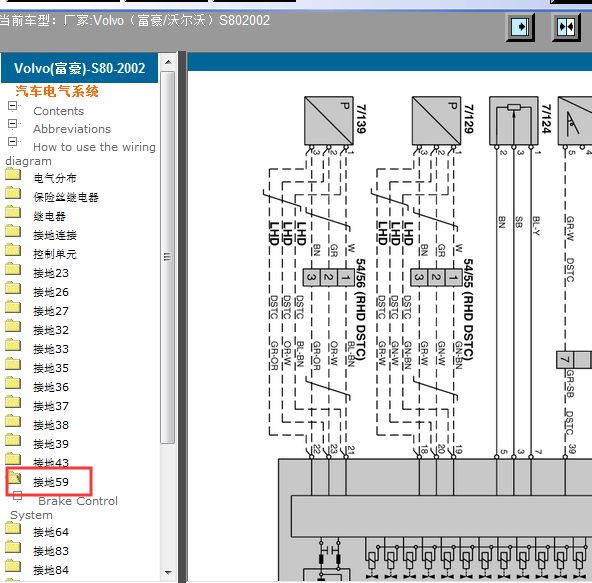
Task: Open the 接地连接 folder icon
Action: pyautogui.click(x=13, y=231)
